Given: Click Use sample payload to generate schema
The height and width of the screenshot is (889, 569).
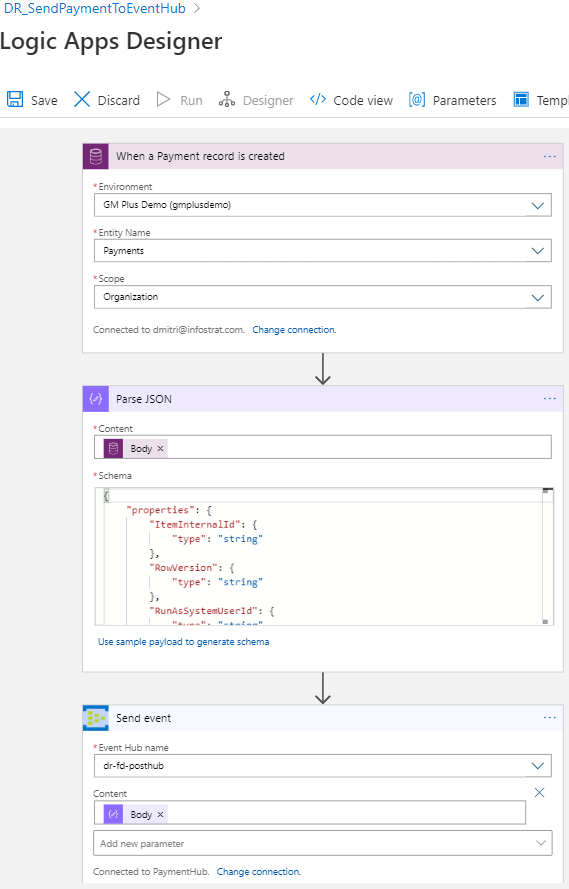Looking at the screenshot, I should 184,642.
